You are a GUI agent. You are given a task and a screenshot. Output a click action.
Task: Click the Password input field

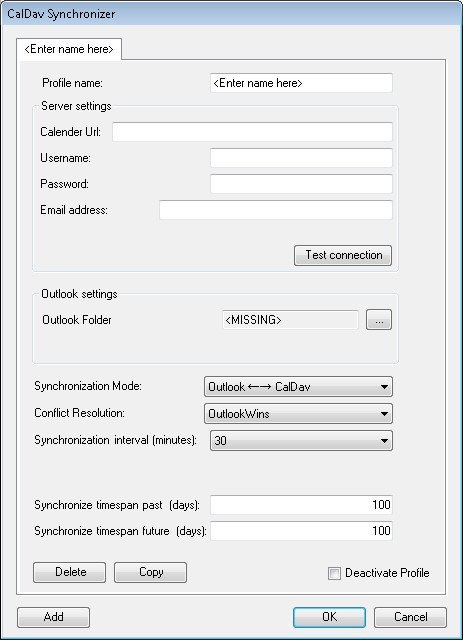click(x=301, y=184)
